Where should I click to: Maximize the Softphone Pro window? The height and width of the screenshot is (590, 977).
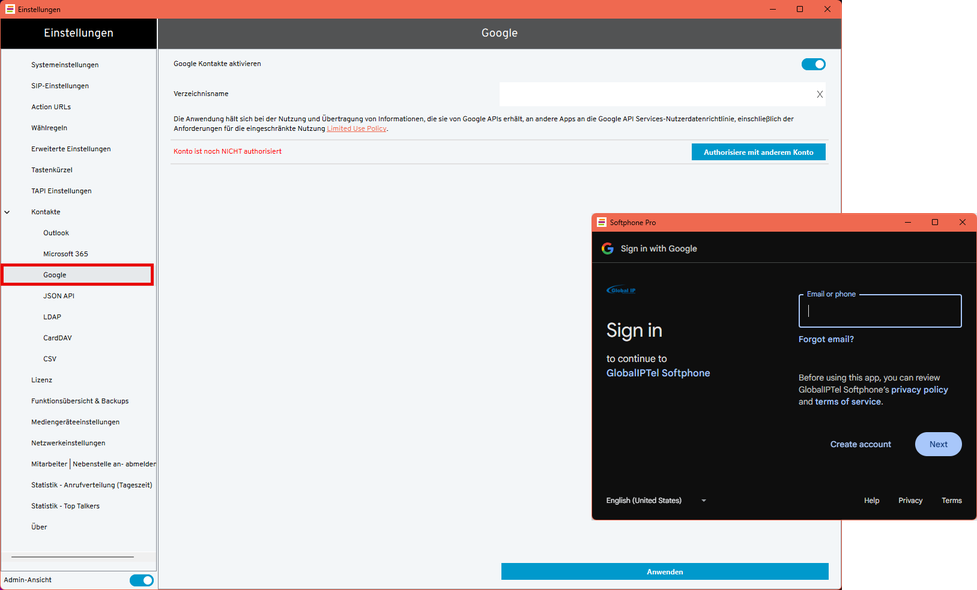[935, 222]
